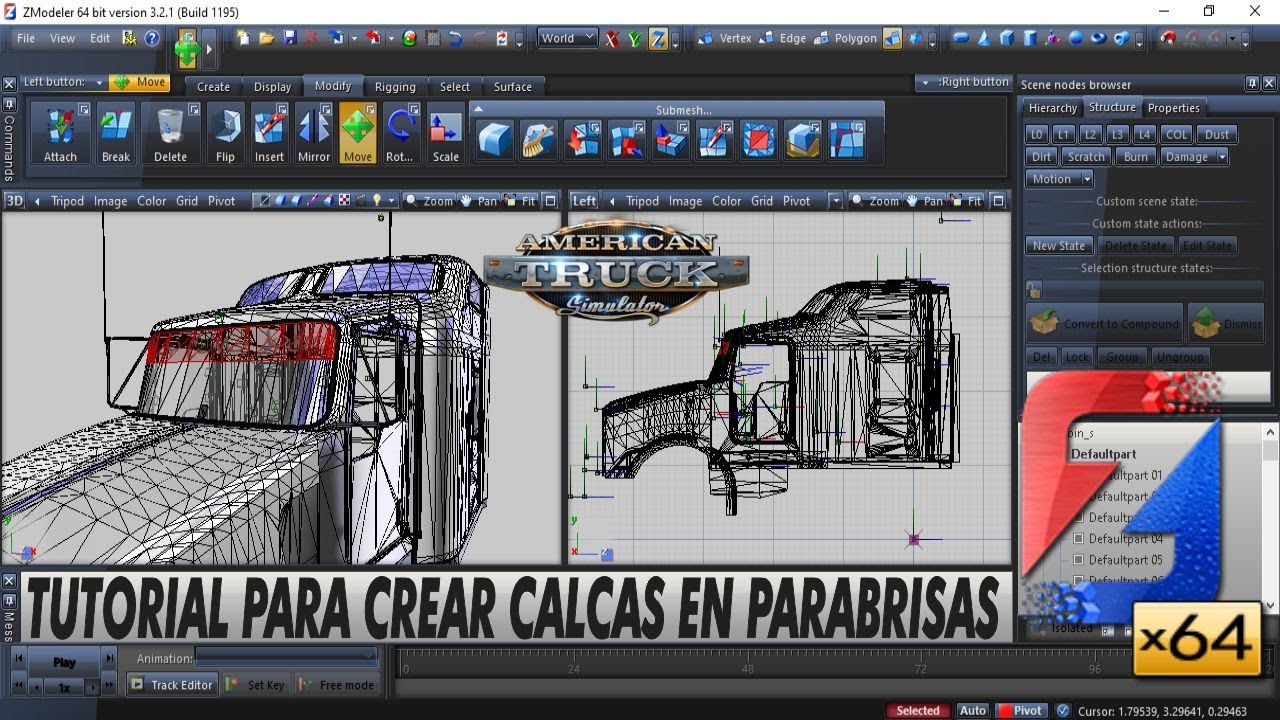Switch to the Hierarchy tab

[1053, 108]
